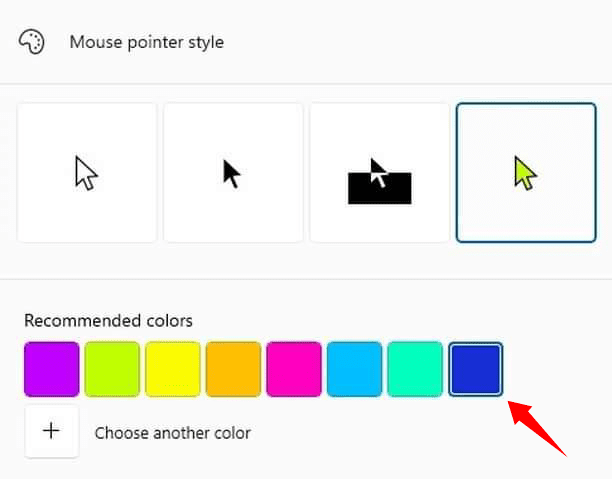Pick the sky blue recommended color

[x=354, y=369]
